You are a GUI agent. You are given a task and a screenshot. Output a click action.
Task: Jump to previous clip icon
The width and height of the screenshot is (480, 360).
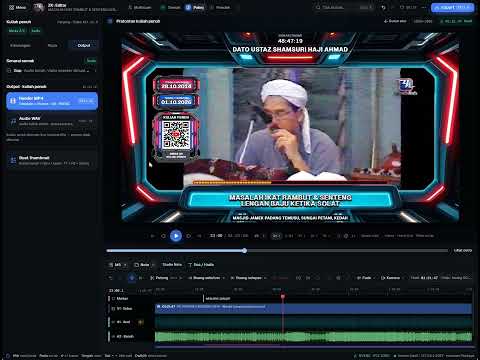click(x=152, y=236)
